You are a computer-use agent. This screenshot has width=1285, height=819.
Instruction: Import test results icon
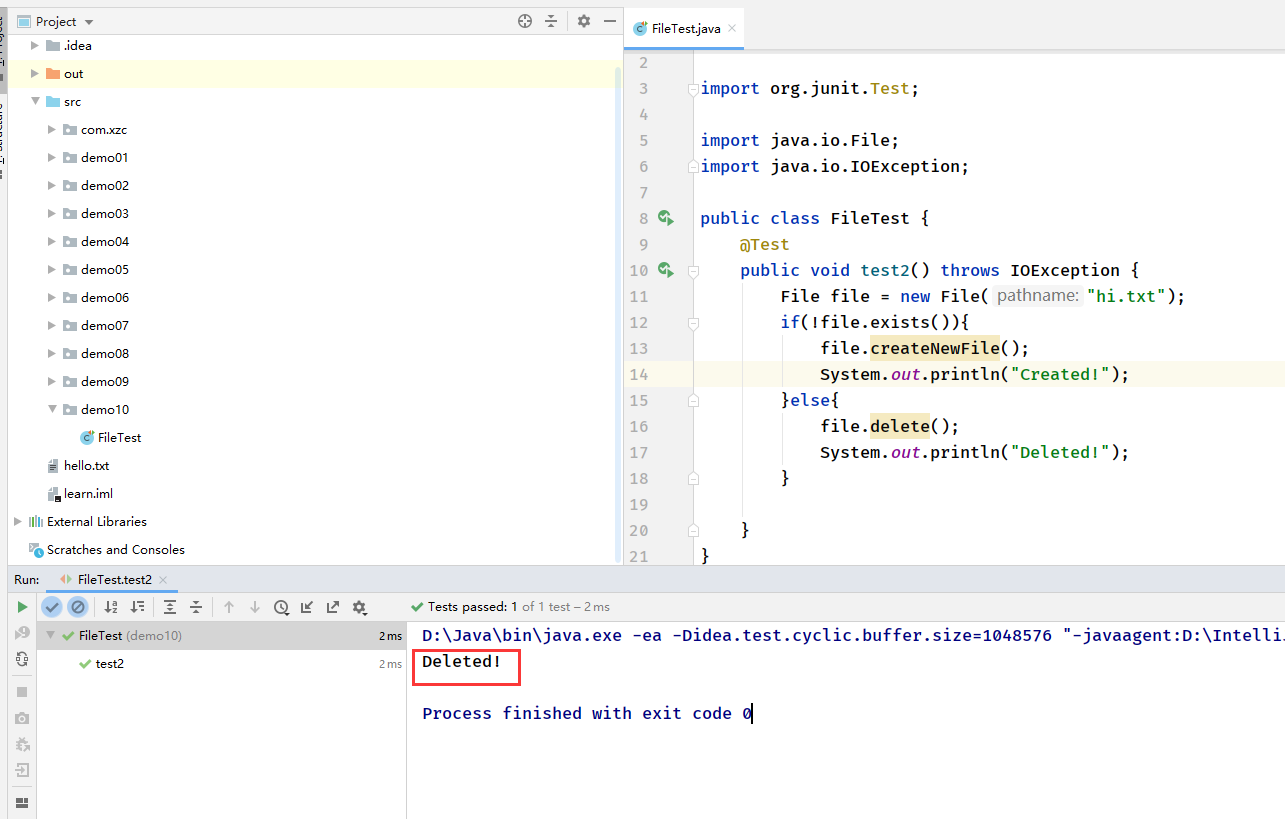(x=307, y=607)
